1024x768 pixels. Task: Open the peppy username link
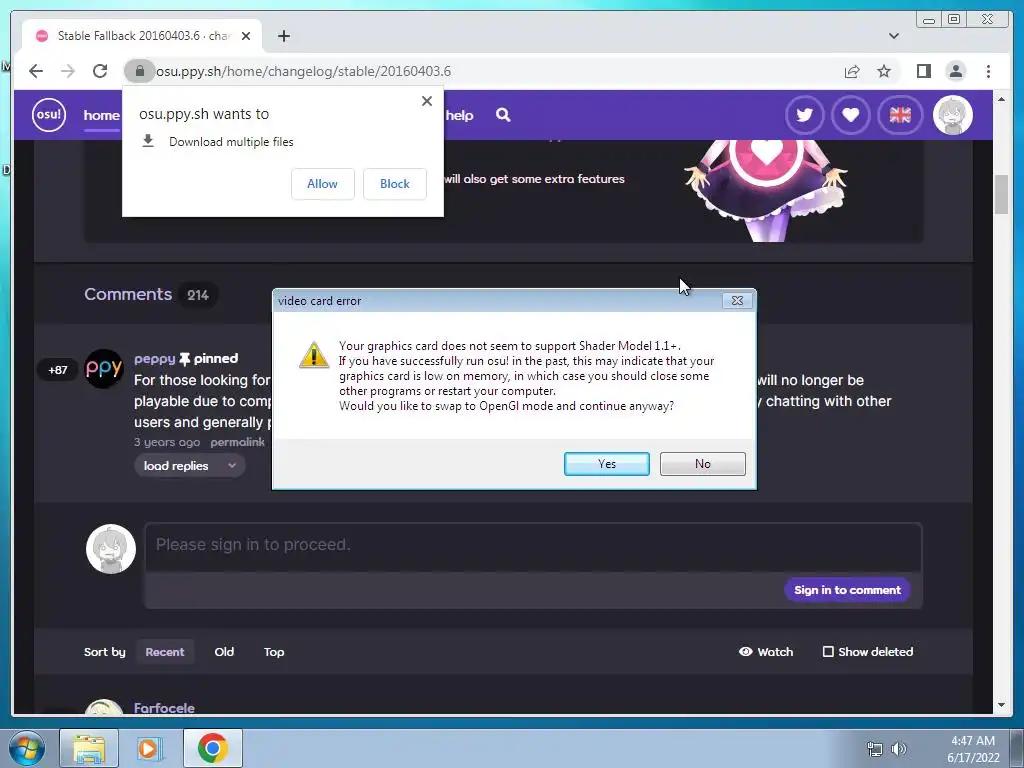tap(155, 359)
